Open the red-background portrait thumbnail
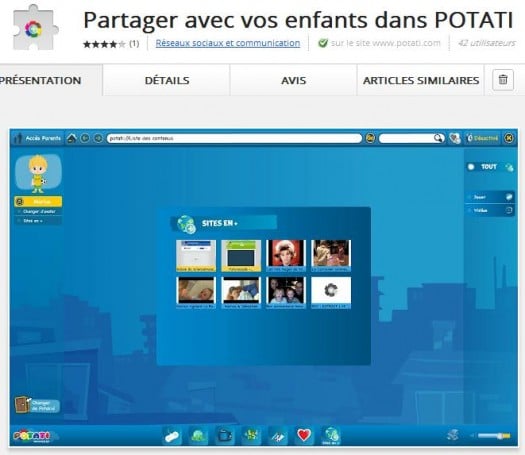Viewport: 525px width, 455px height. tap(286, 255)
